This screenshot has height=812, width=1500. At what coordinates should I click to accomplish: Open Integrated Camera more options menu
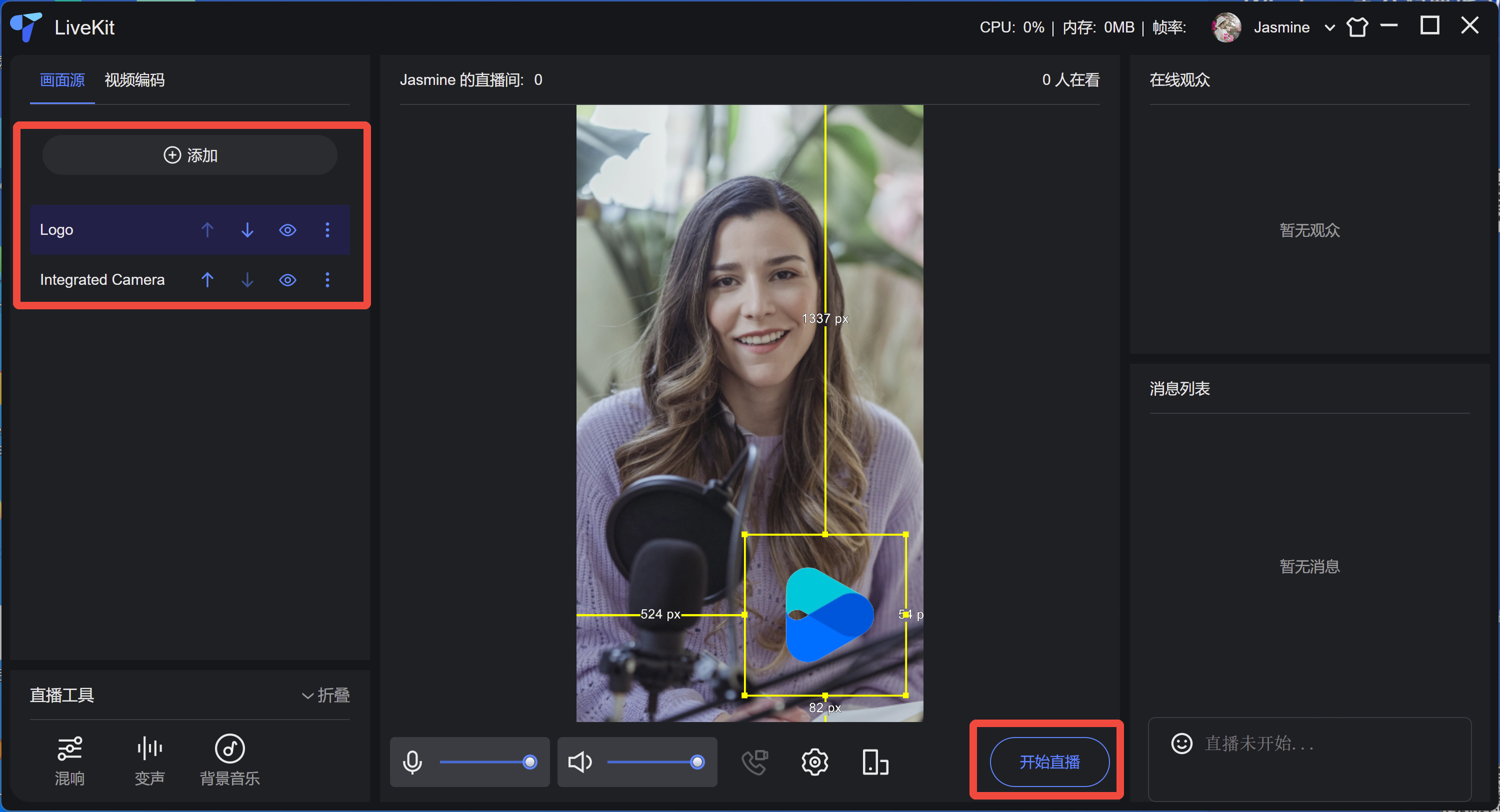[327, 280]
